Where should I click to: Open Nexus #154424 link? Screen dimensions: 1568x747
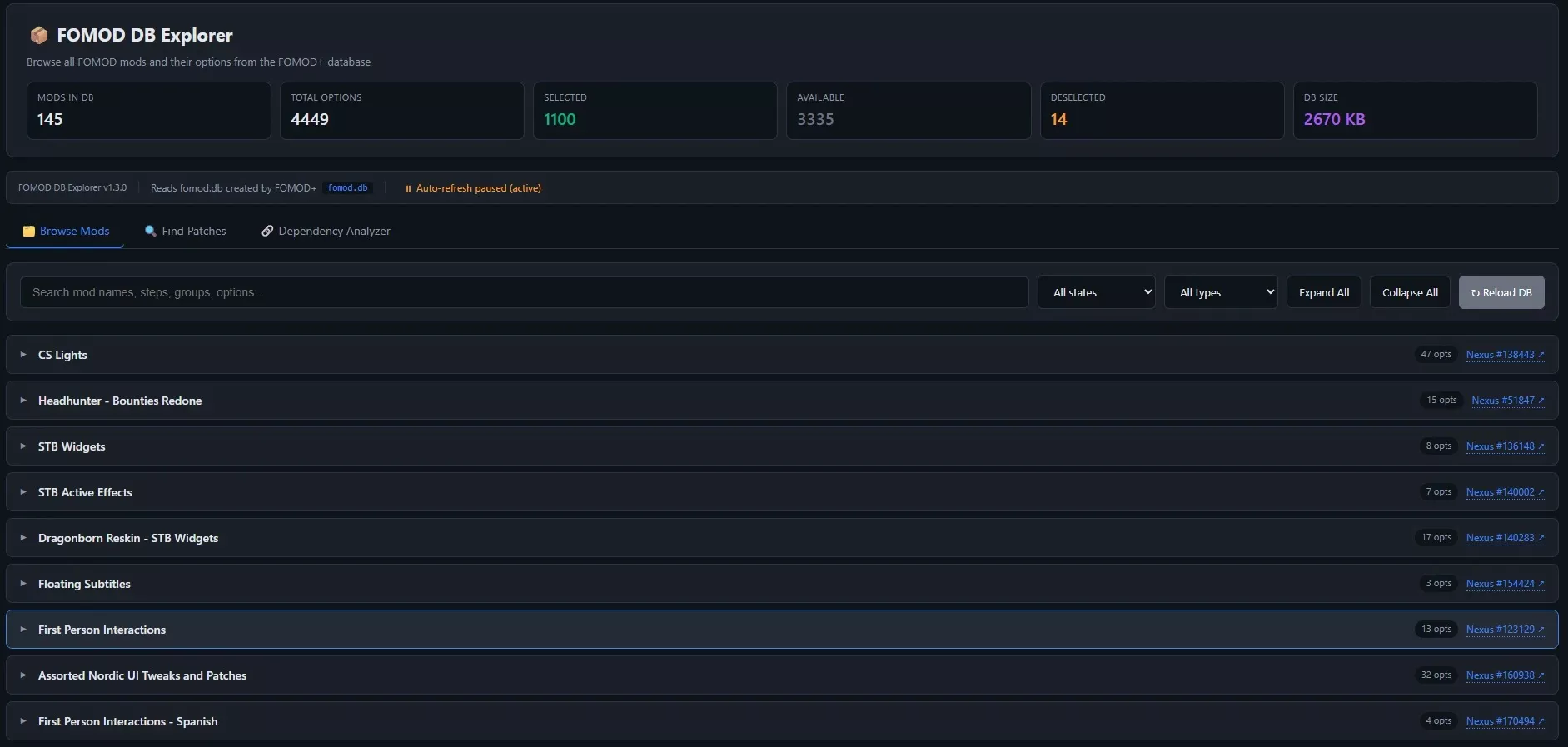coord(1505,584)
